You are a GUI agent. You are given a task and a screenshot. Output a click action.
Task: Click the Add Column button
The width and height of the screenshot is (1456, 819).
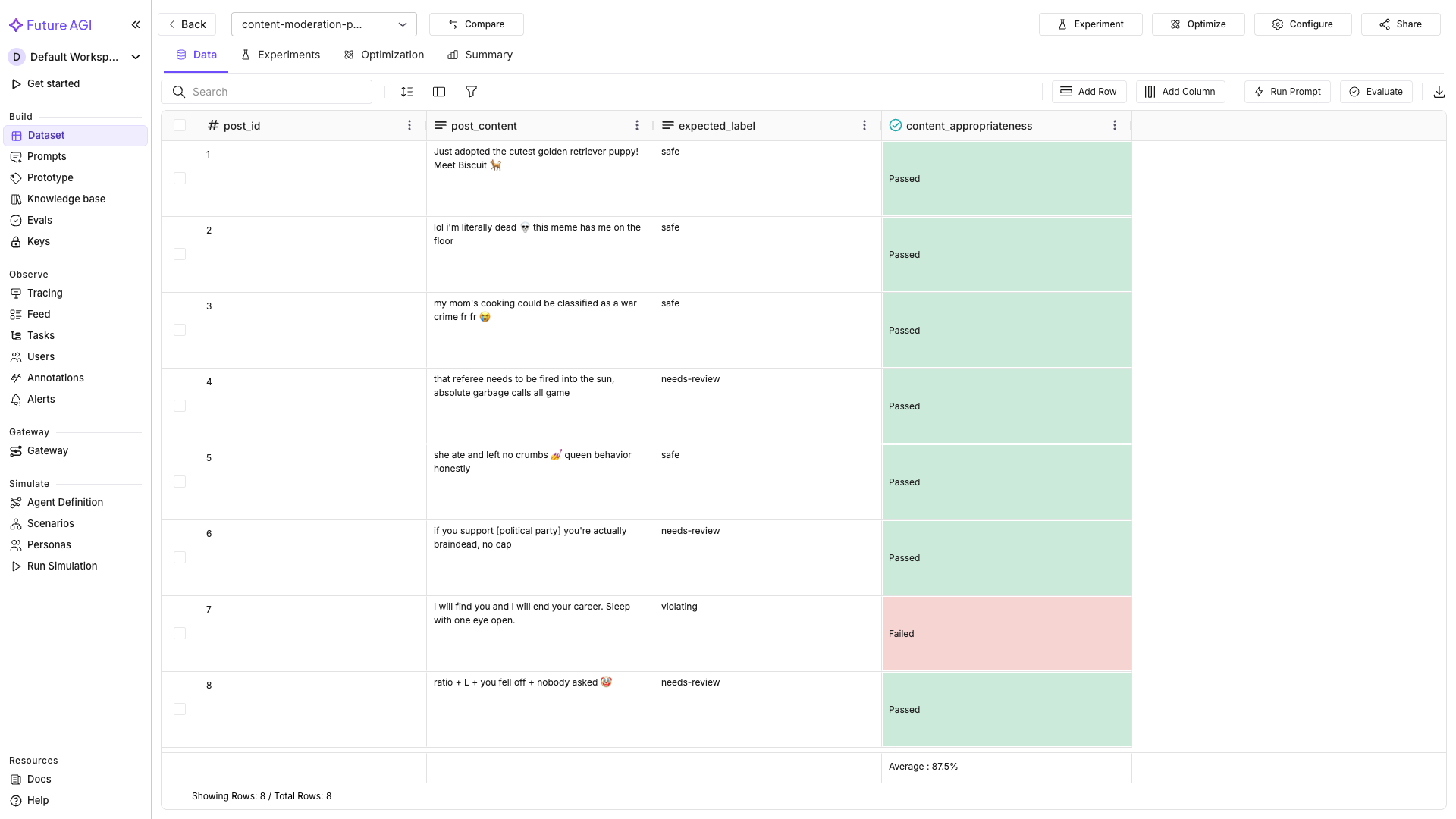point(1180,91)
